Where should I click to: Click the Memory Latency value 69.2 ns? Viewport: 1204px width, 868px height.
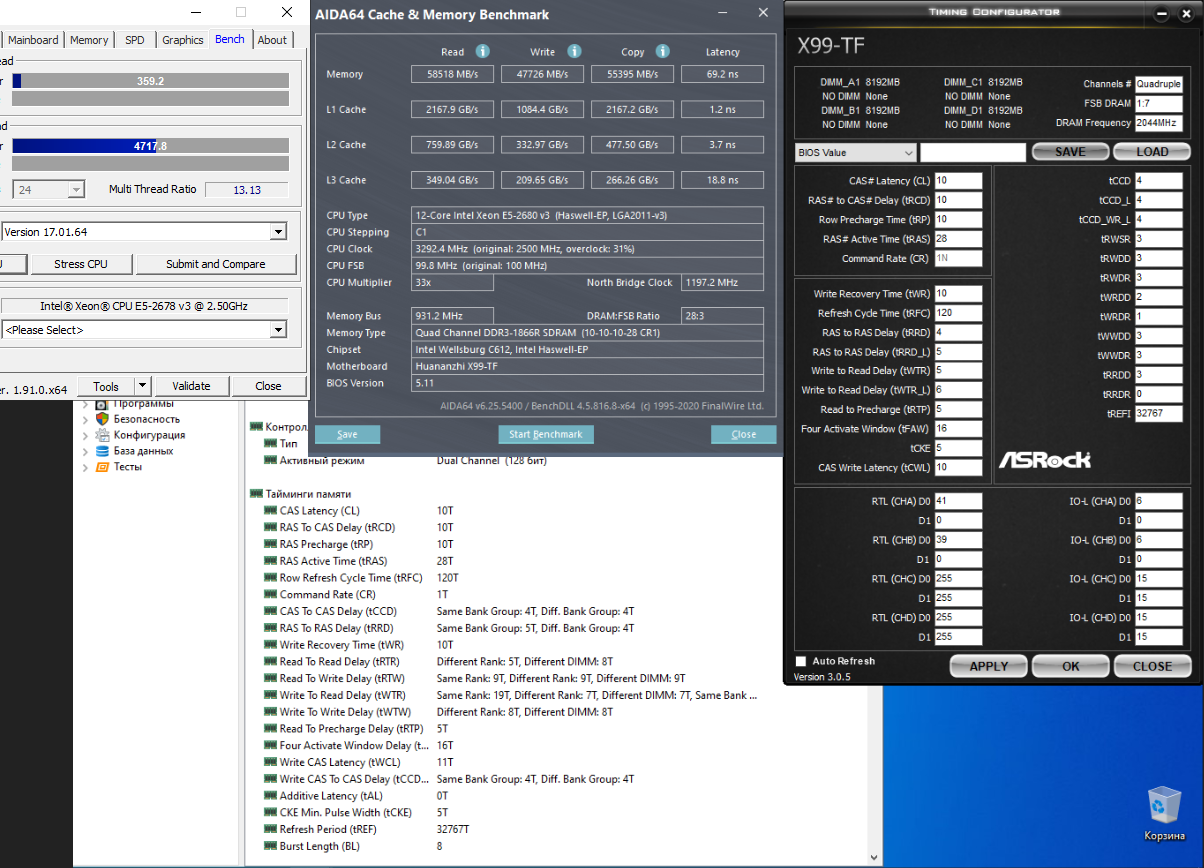click(722, 74)
